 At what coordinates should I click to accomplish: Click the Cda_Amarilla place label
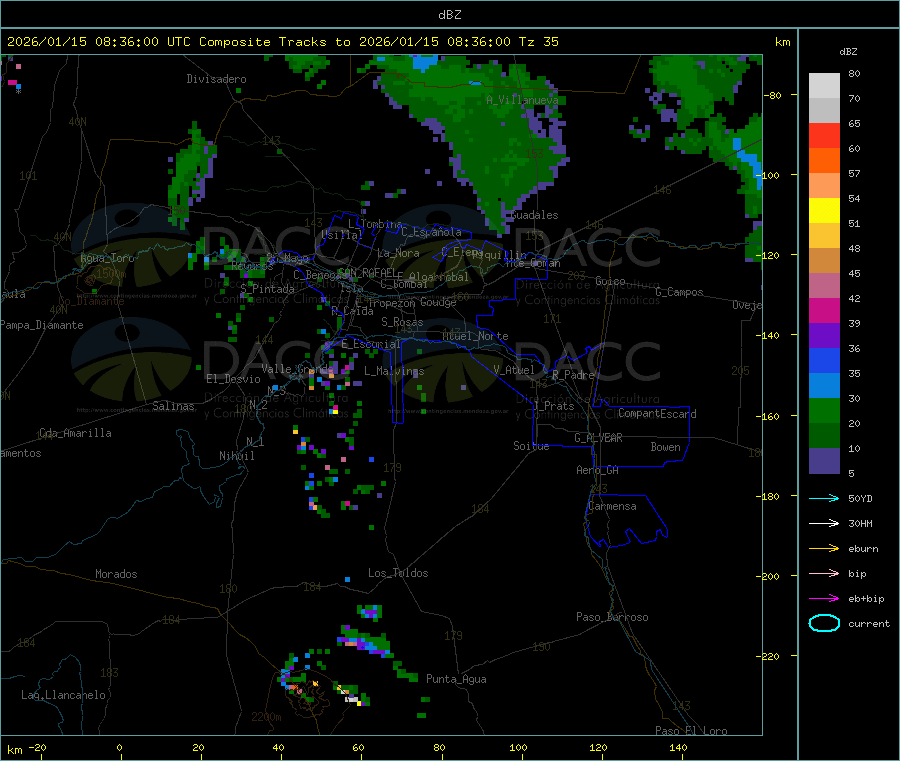click(75, 433)
